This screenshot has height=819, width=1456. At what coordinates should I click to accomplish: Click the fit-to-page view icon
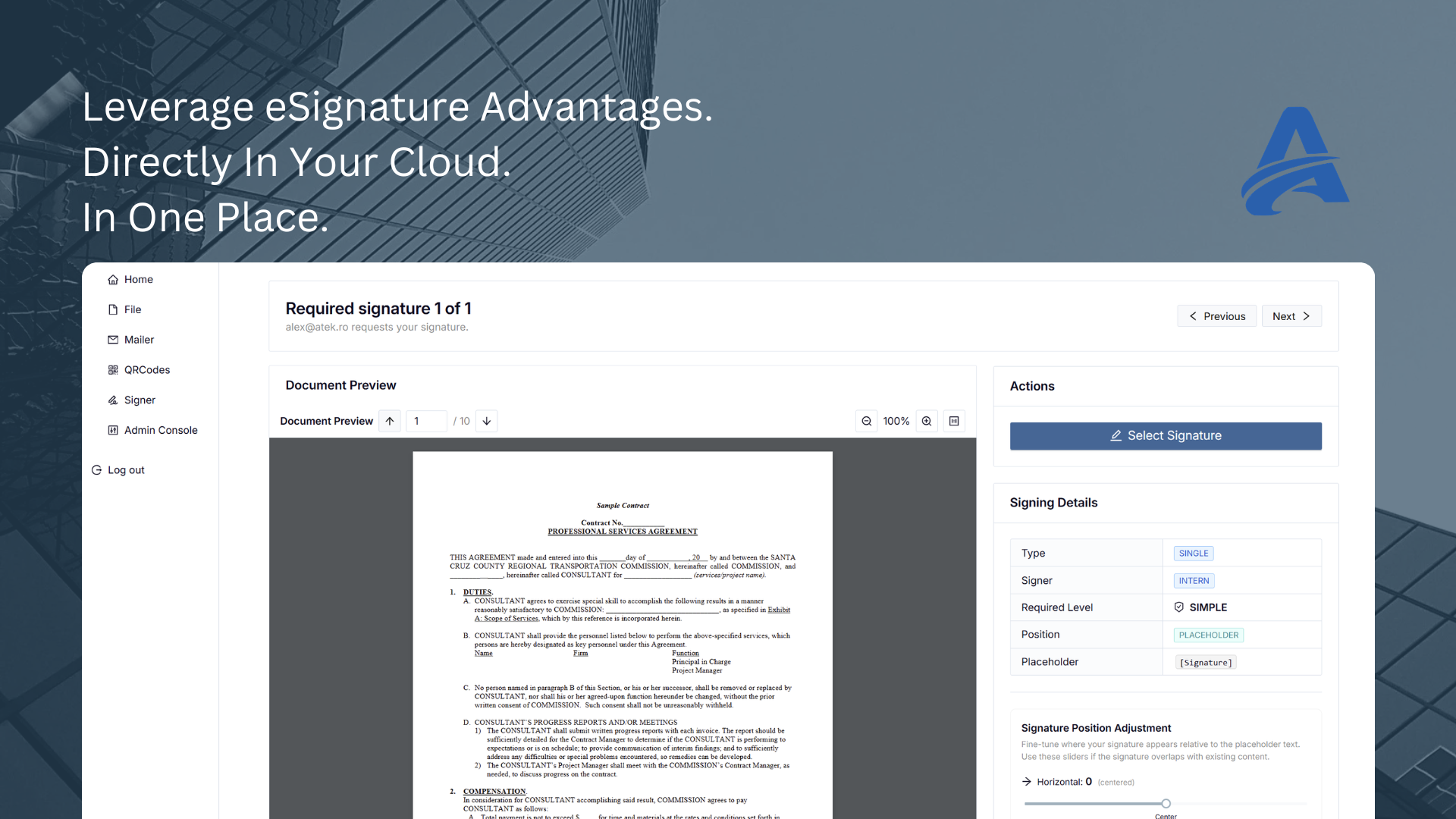[954, 421]
